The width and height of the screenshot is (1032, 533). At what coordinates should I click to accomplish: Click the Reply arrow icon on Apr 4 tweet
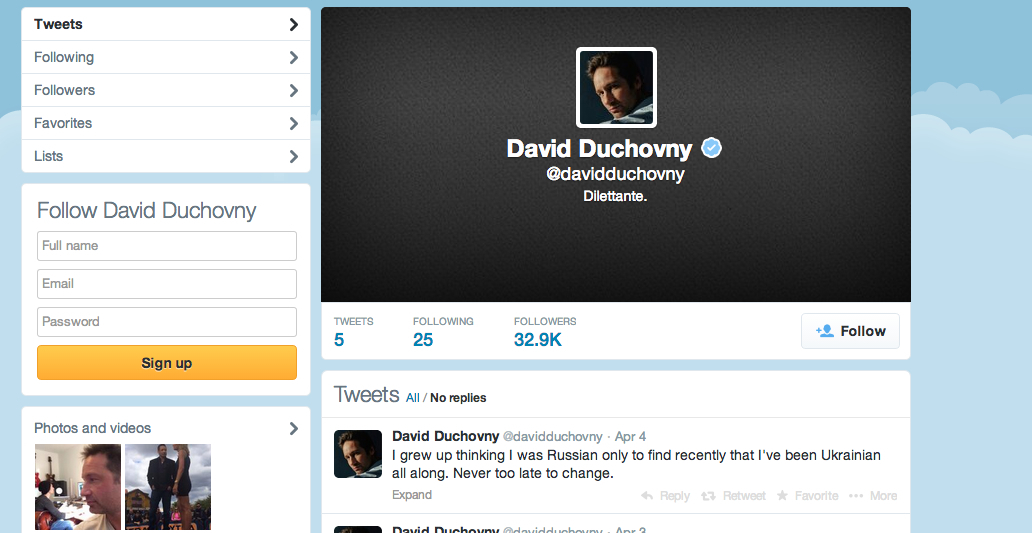tap(647, 495)
